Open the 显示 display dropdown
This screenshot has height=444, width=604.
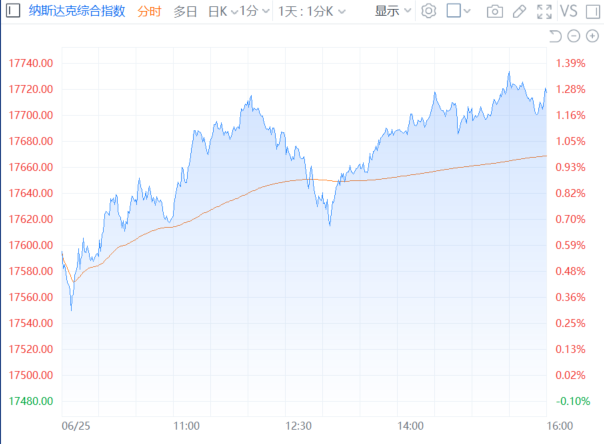tap(392, 11)
